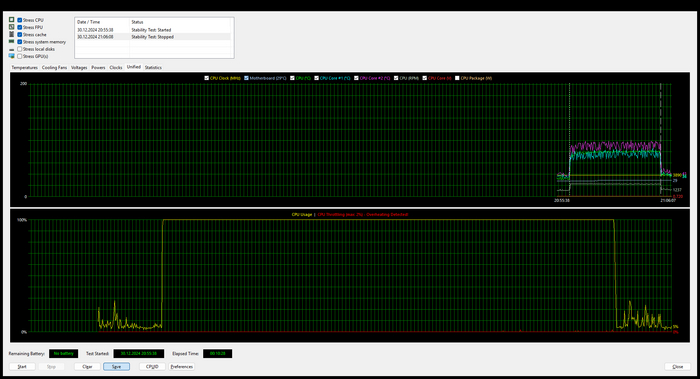Viewport: 700px width, 379px height.
Task: Click the 20:55:38 time marker on graph
Action: [562, 201]
